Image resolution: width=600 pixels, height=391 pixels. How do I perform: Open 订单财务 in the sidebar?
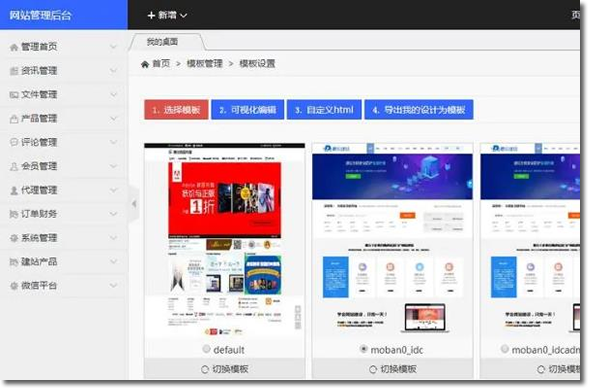pyautogui.click(x=39, y=214)
